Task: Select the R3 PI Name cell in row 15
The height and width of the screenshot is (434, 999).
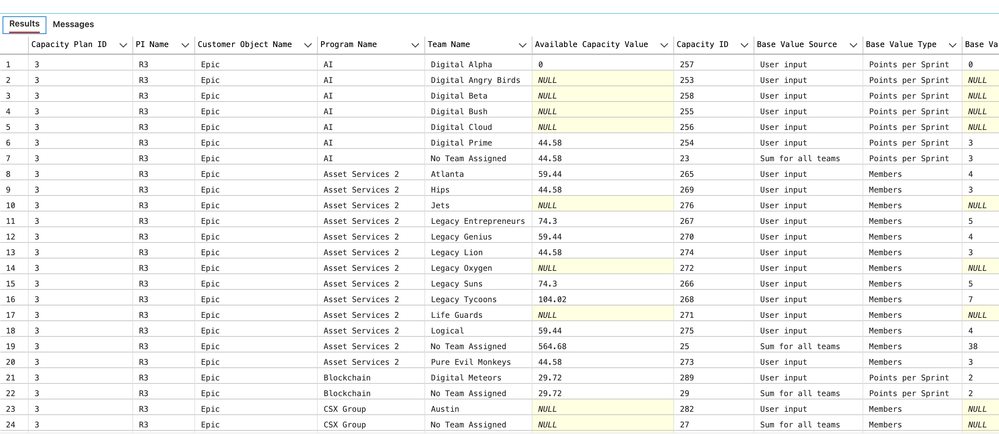Action: (164, 284)
